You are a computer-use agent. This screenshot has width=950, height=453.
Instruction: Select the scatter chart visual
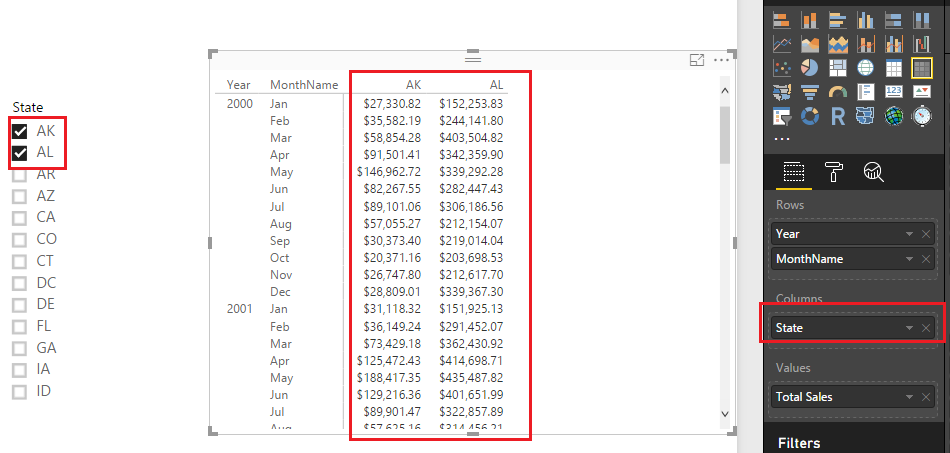[781, 68]
